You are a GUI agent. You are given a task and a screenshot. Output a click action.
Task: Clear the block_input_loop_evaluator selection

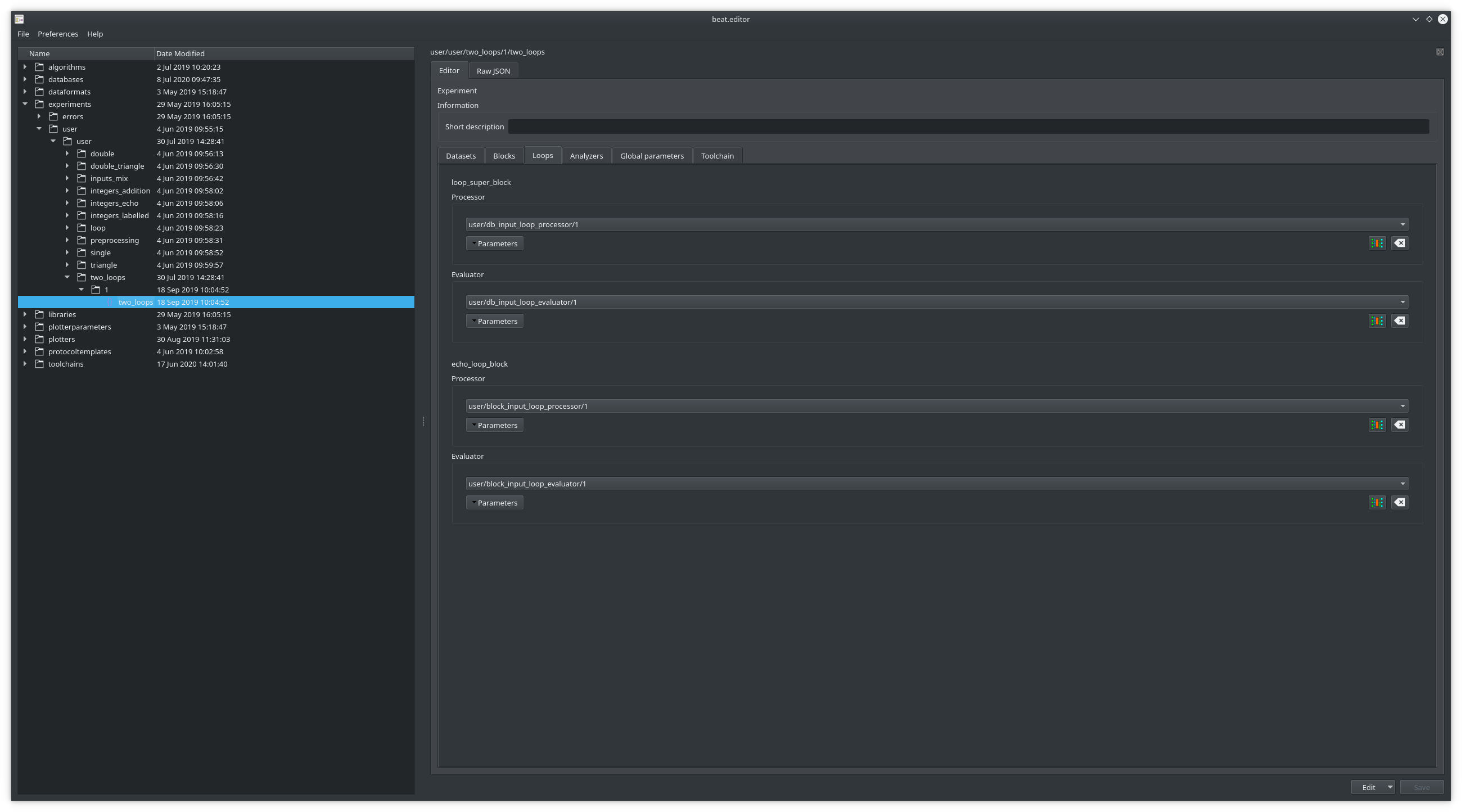(1400, 502)
